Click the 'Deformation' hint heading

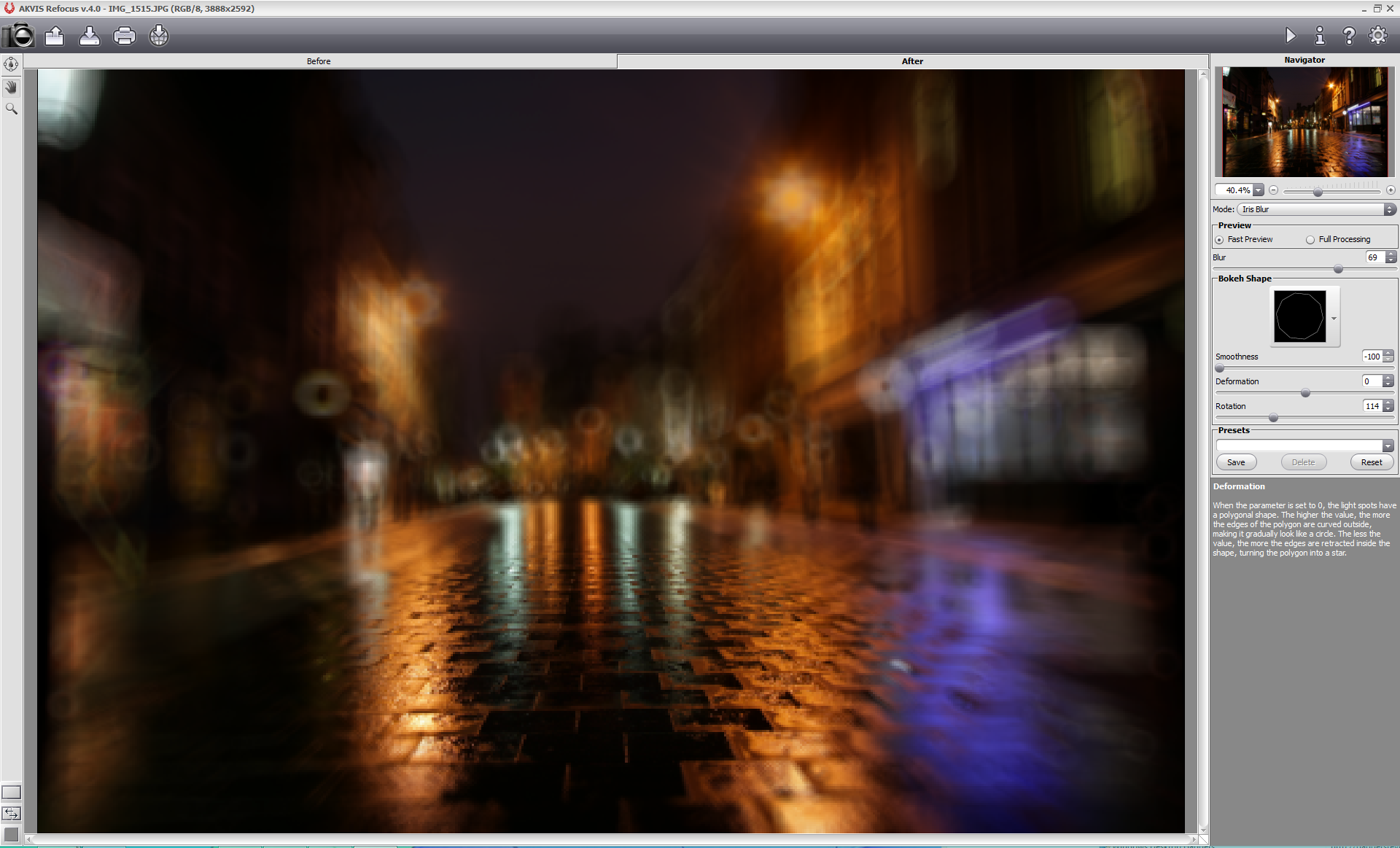[x=1239, y=486]
